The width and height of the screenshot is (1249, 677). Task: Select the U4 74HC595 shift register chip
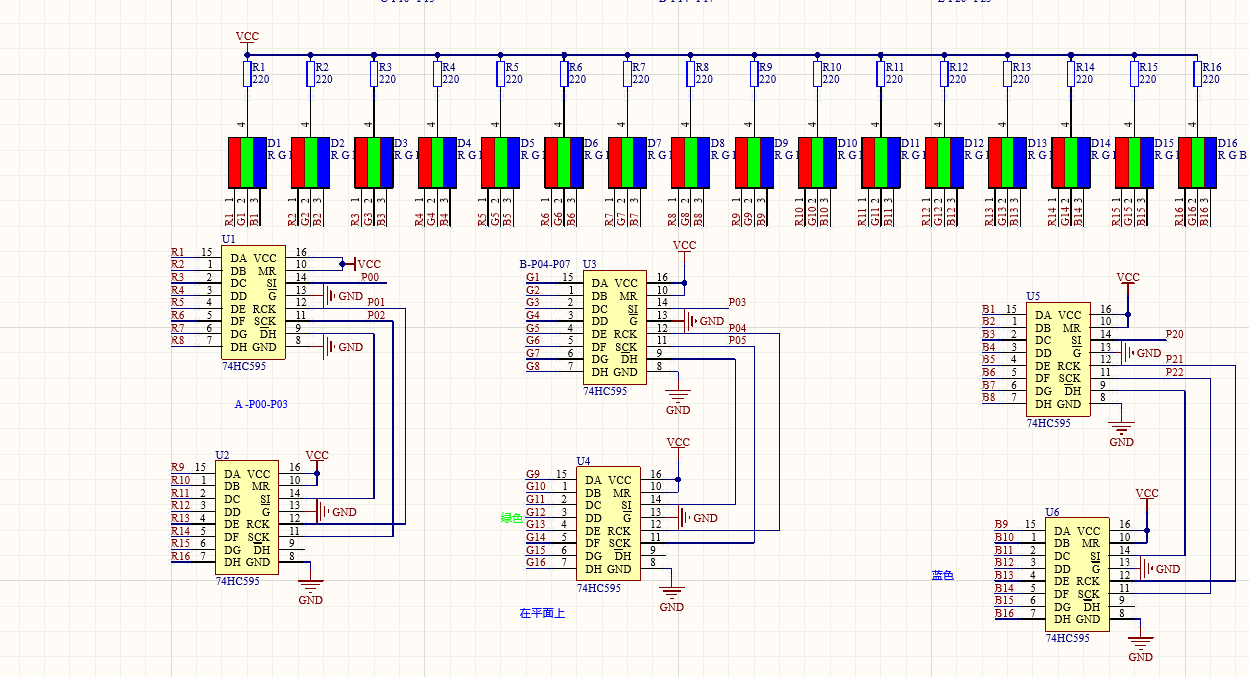click(608, 525)
